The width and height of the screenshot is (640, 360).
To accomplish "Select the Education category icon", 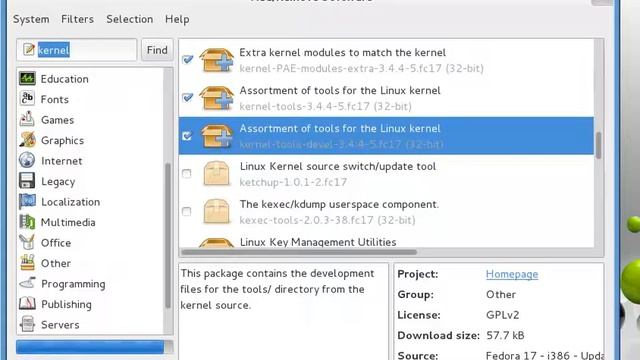I will [27, 78].
